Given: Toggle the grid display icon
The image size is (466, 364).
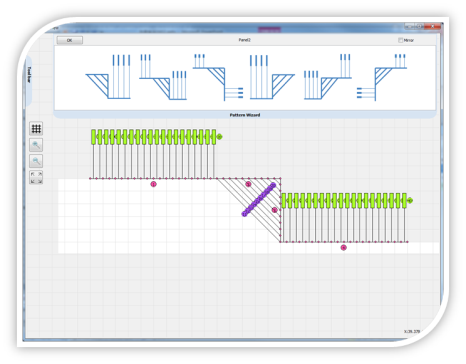Looking at the screenshot, I should point(36,129).
